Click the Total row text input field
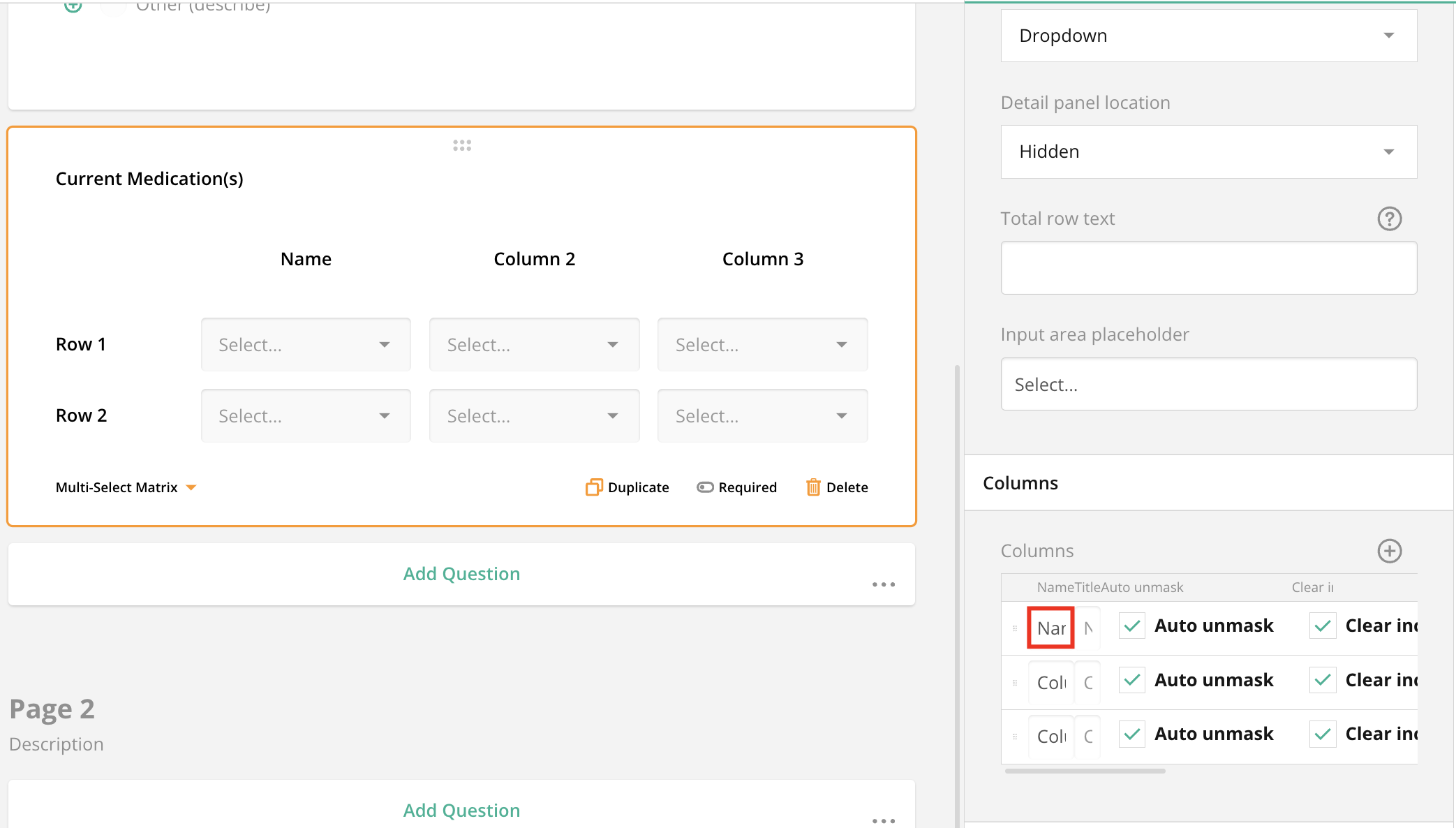The height and width of the screenshot is (828, 1456). click(1208, 267)
